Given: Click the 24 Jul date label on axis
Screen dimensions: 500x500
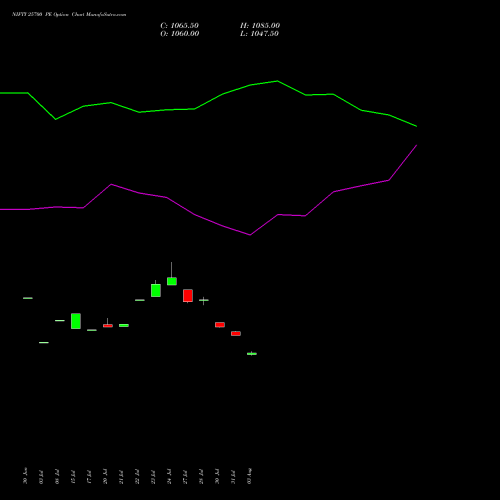Looking at the screenshot, I should coord(169,477).
